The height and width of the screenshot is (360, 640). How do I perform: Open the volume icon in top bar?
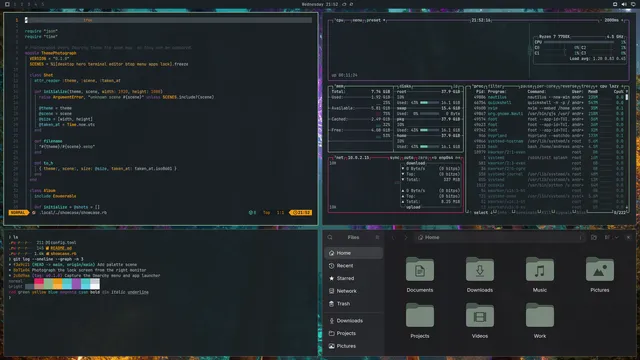point(624,4)
